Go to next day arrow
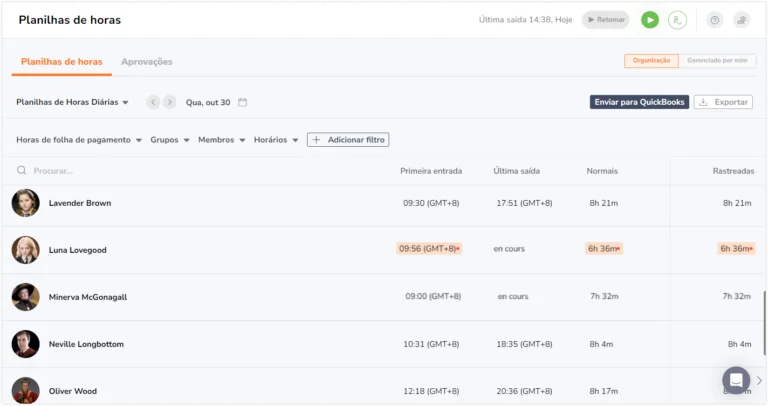The width and height of the screenshot is (768, 406). 169,102
